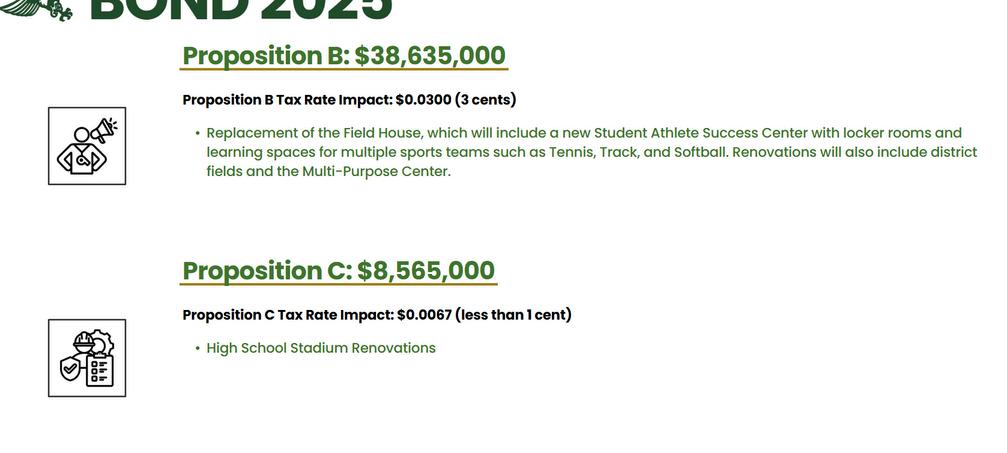Viewport: 1007px width, 453px height.
Task: Click the BOND 2025 page title
Action: point(241,10)
